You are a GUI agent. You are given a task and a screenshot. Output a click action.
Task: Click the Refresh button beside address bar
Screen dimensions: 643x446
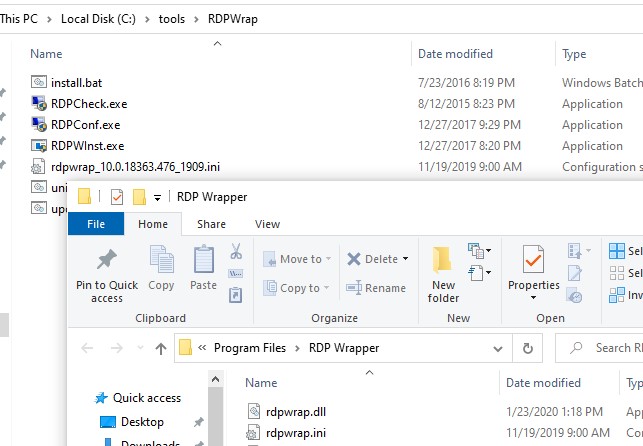click(528, 348)
